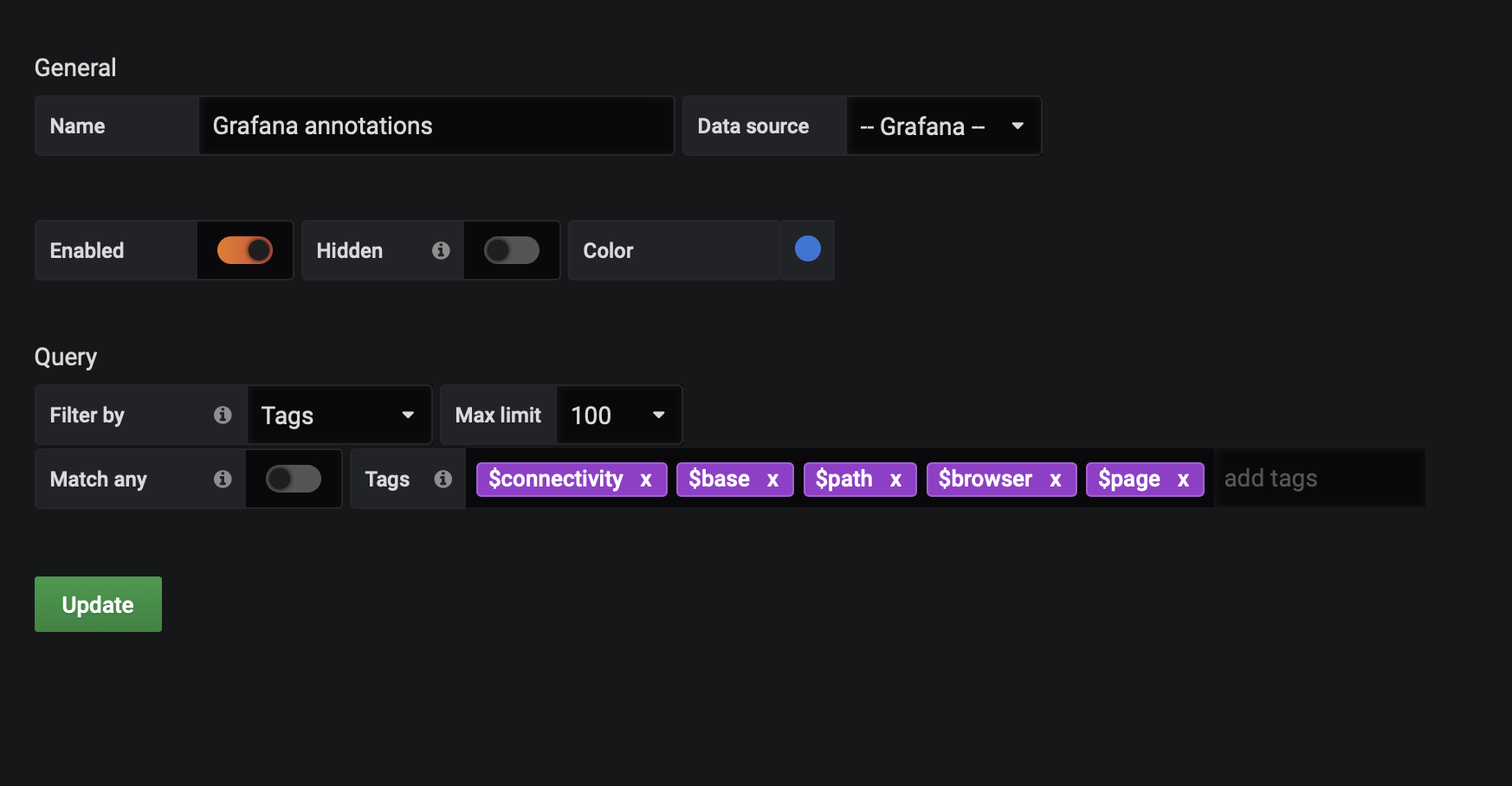Open the Data source dropdown
The width and height of the screenshot is (1512, 786).
943,126
